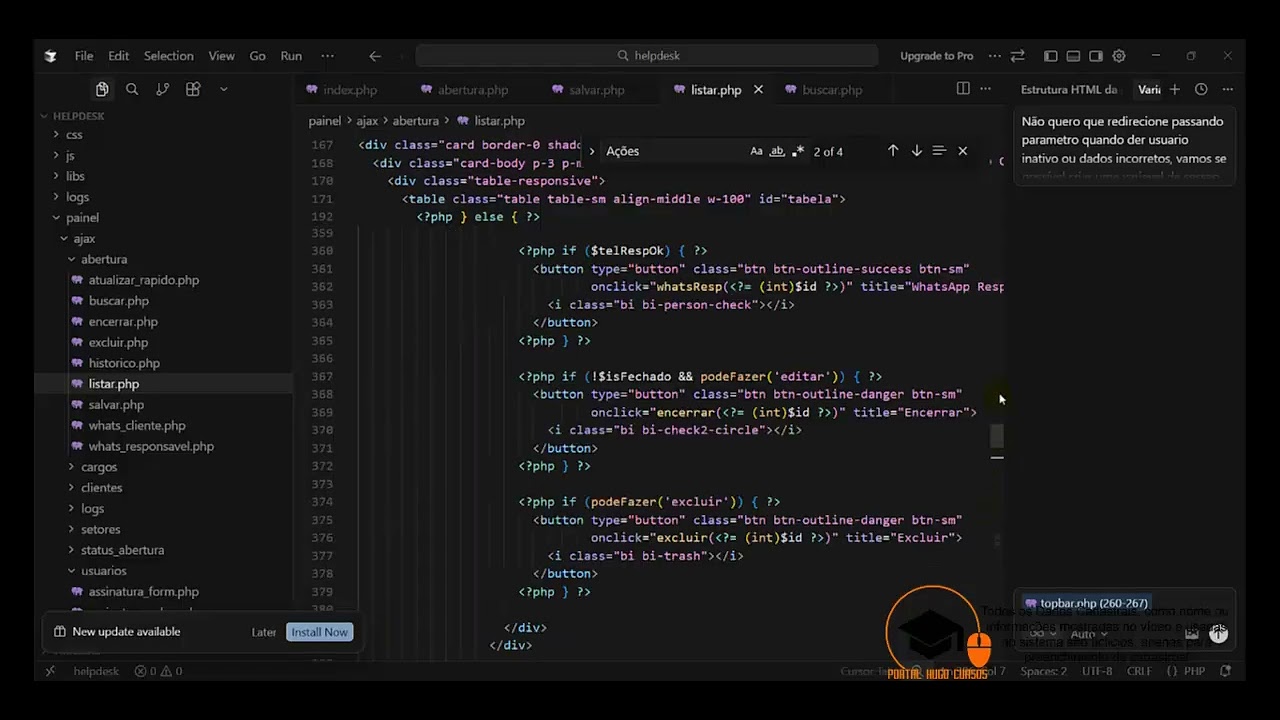Go to next find match

916,151
